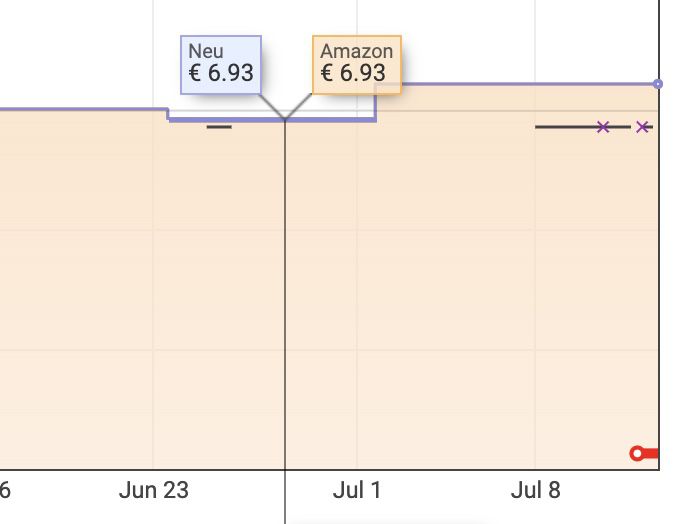The height and width of the screenshot is (524, 678).
Task: Click the red bar beside red circle
Action: pos(651,454)
